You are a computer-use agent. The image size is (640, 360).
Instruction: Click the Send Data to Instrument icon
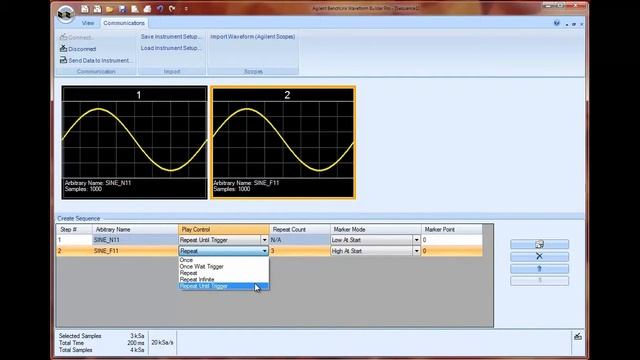pos(63,60)
